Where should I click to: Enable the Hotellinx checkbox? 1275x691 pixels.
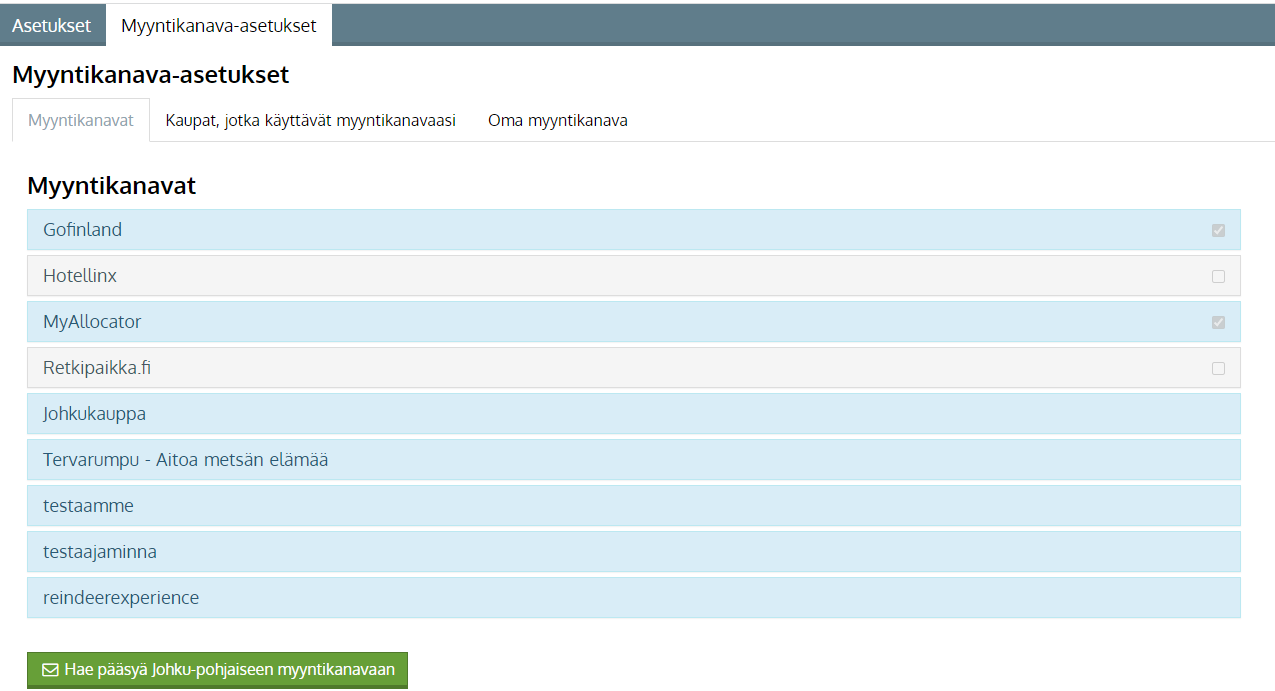pos(1218,276)
